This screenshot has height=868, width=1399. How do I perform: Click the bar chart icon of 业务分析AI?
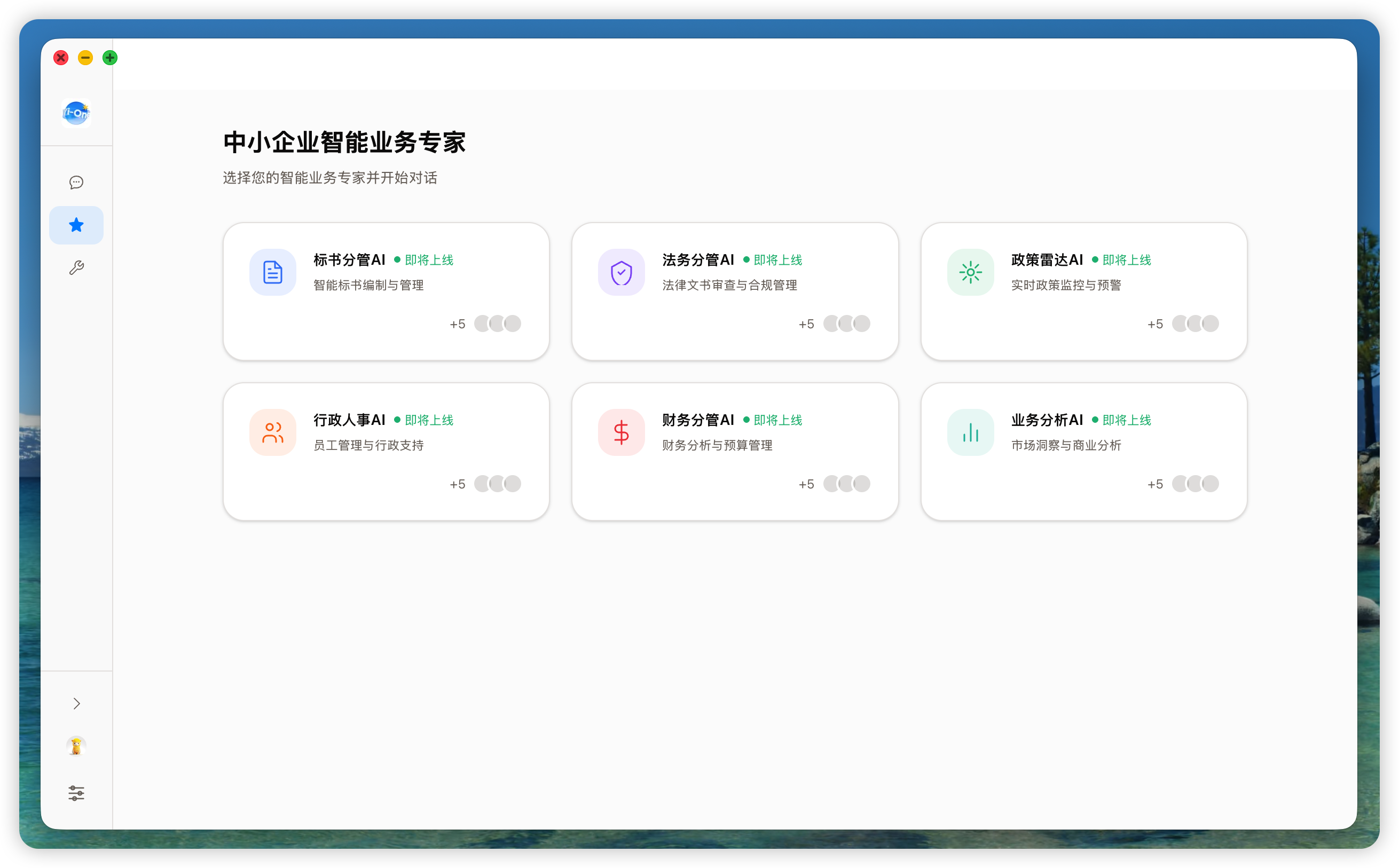(970, 432)
